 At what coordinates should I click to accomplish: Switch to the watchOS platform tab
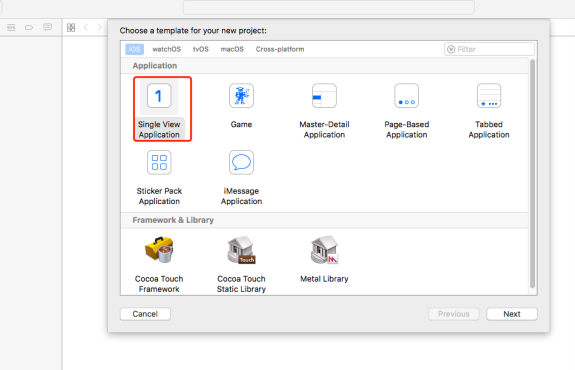pyautogui.click(x=166, y=49)
